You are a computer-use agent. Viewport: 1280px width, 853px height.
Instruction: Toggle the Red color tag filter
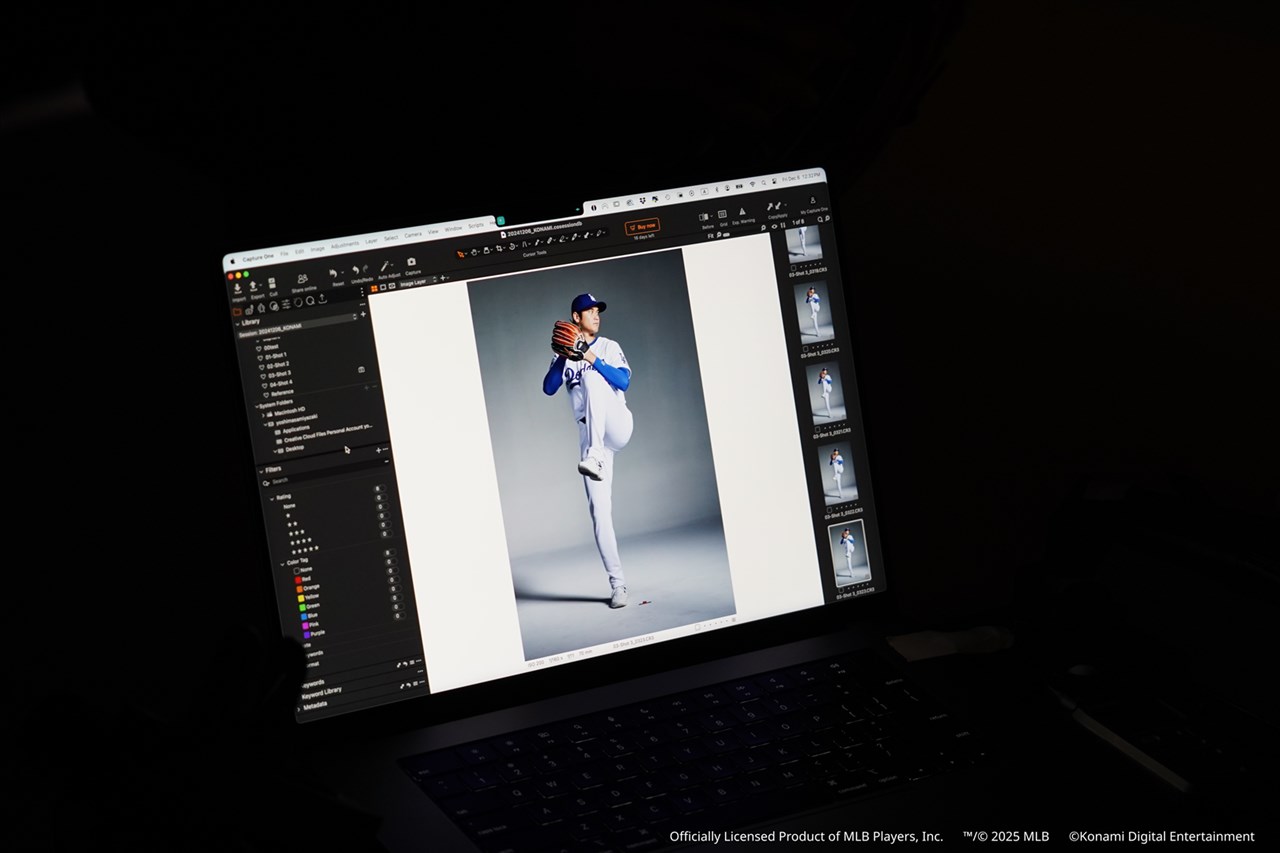[x=298, y=579]
